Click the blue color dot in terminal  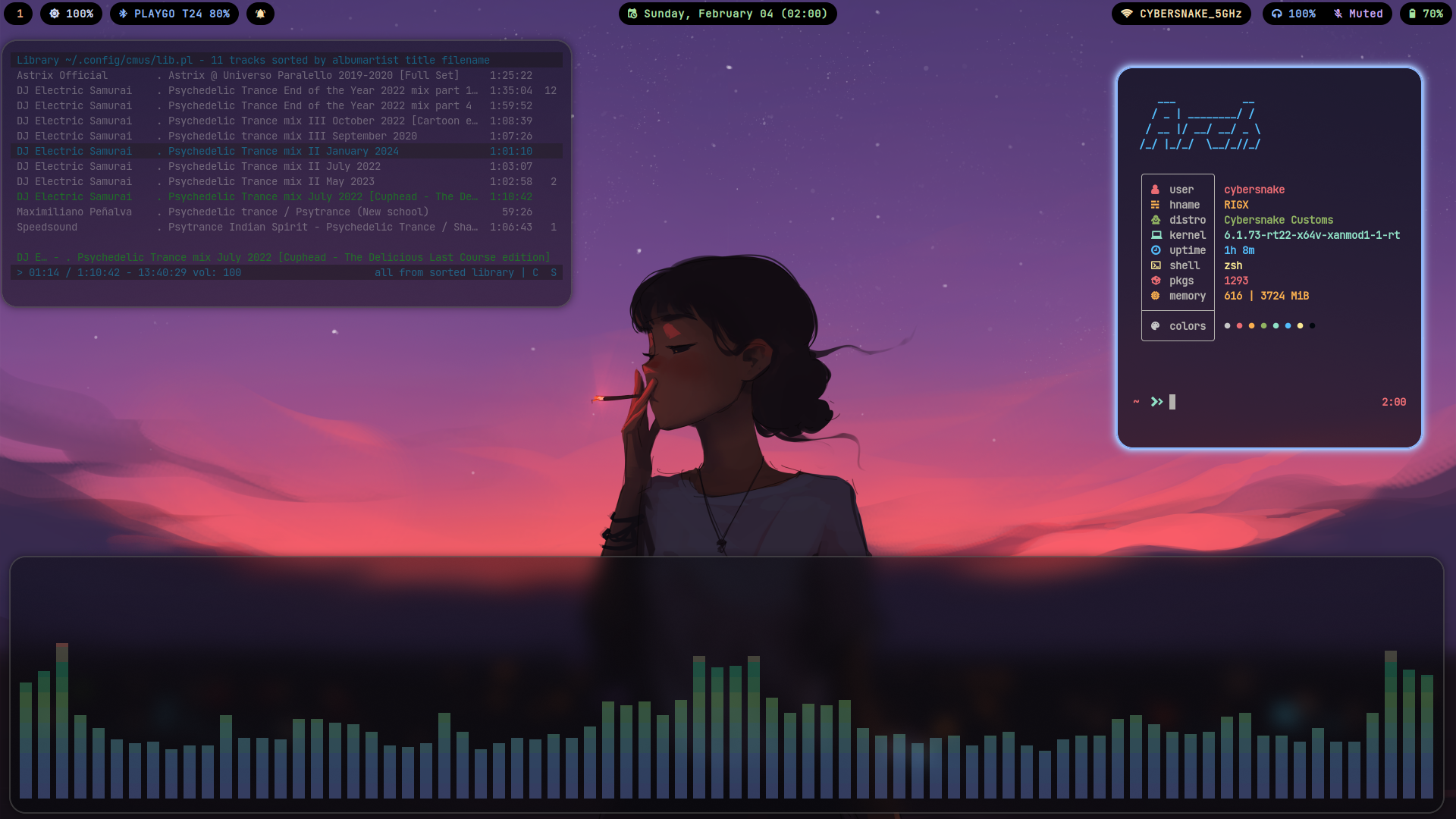pyautogui.click(x=1288, y=326)
